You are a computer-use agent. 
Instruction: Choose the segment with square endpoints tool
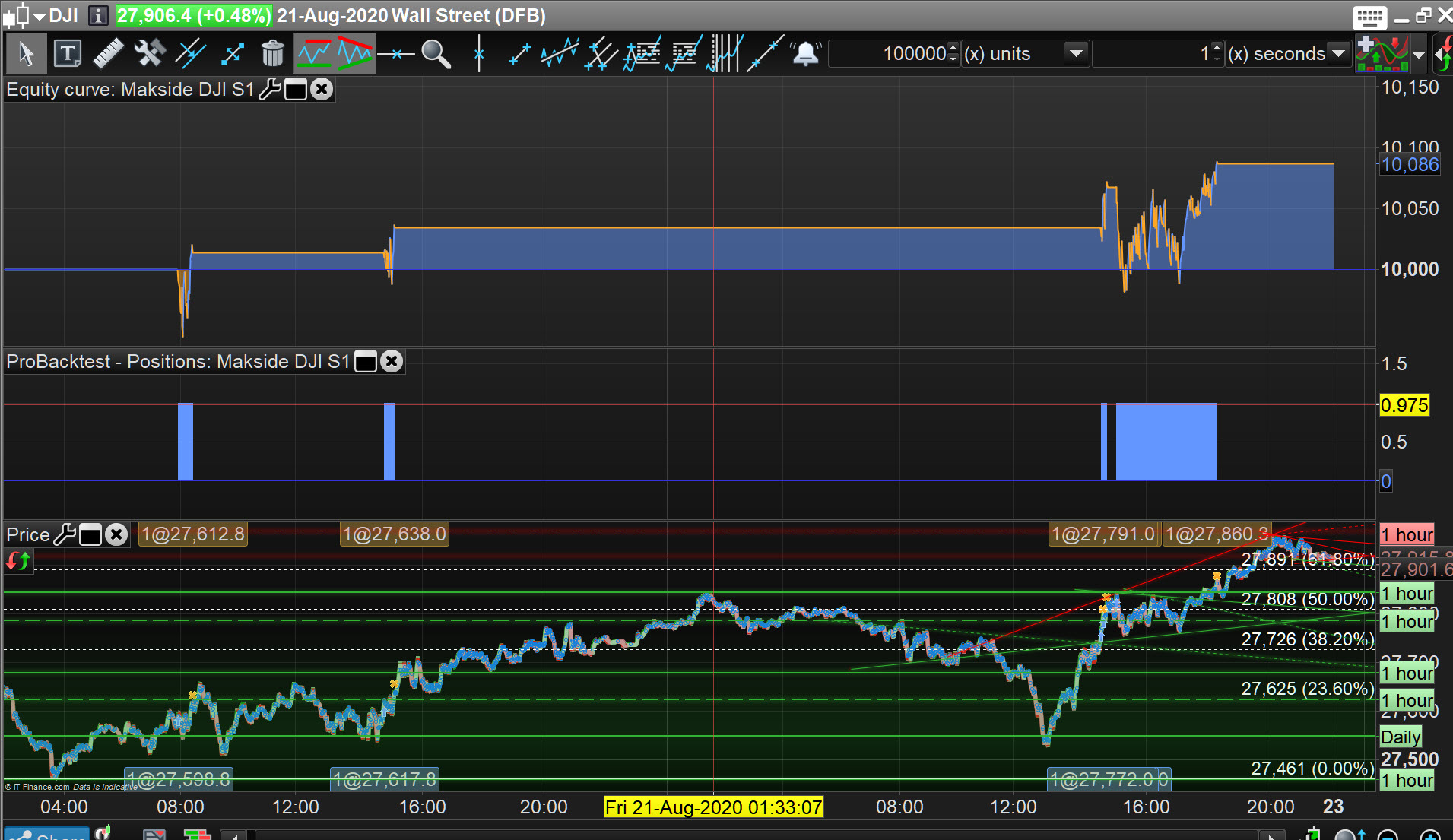(x=232, y=54)
